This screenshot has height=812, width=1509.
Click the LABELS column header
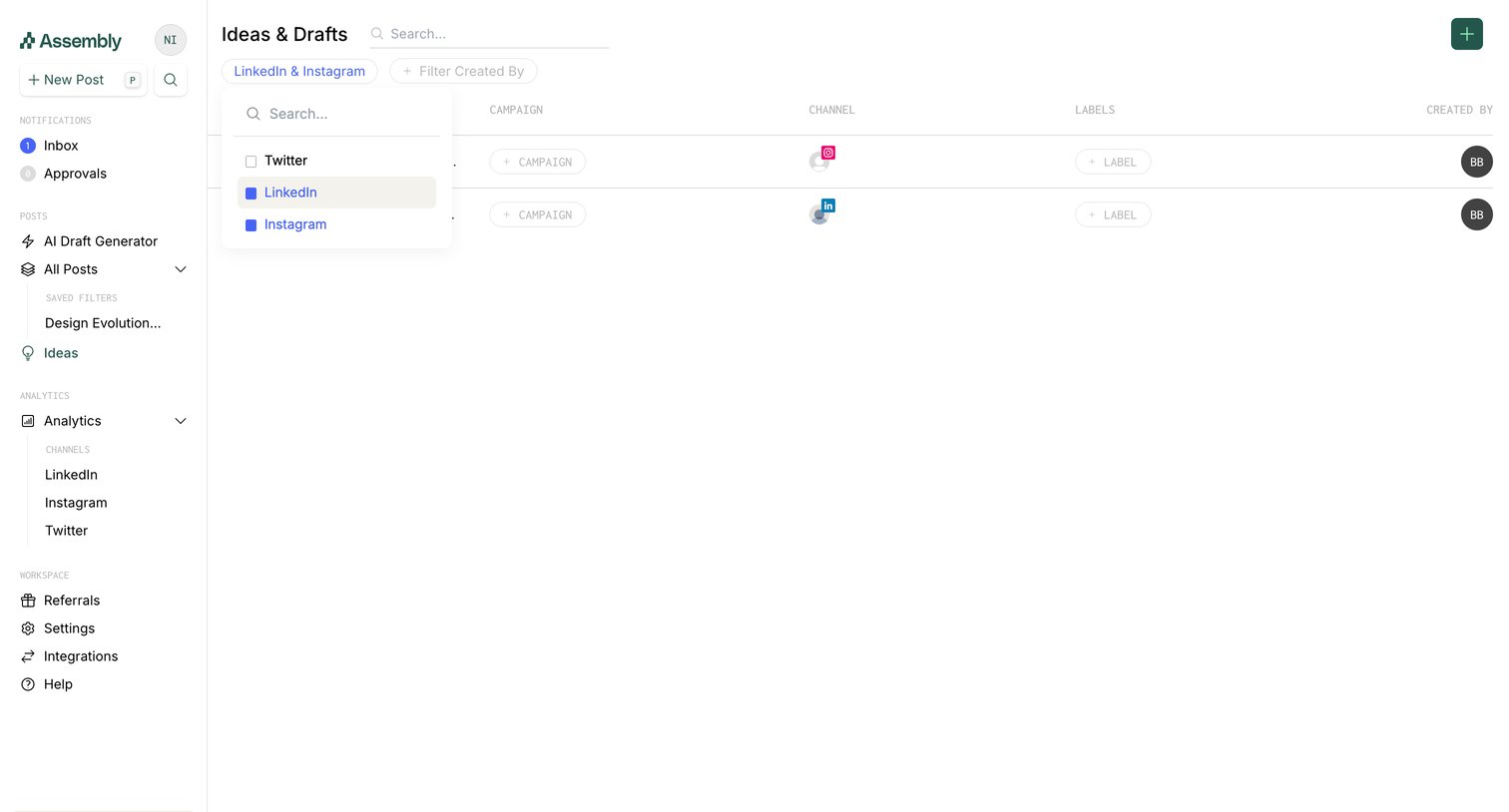pos(1095,110)
